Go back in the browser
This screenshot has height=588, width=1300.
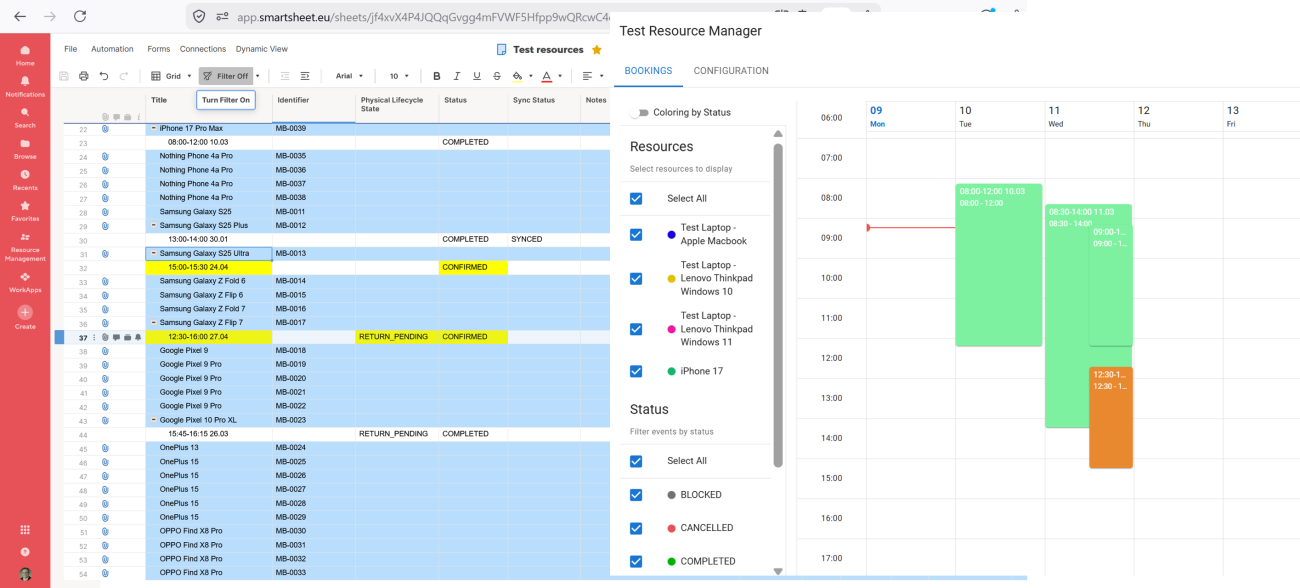point(20,16)
